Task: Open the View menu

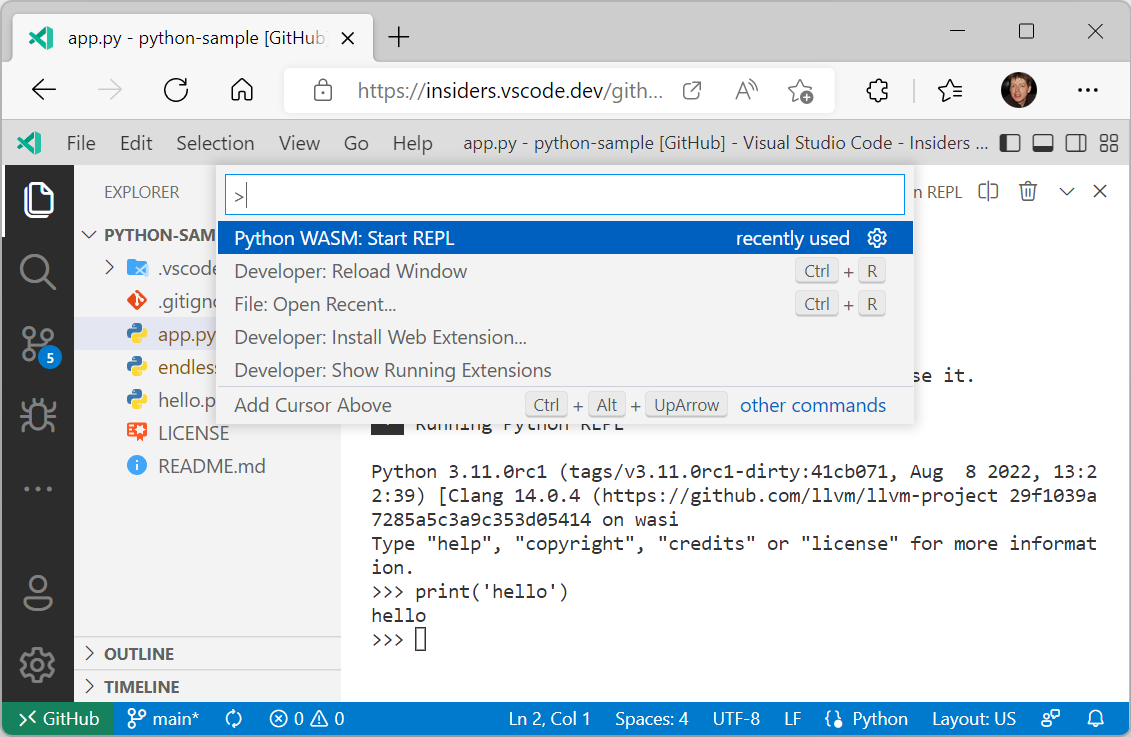Action: [299, 143]
